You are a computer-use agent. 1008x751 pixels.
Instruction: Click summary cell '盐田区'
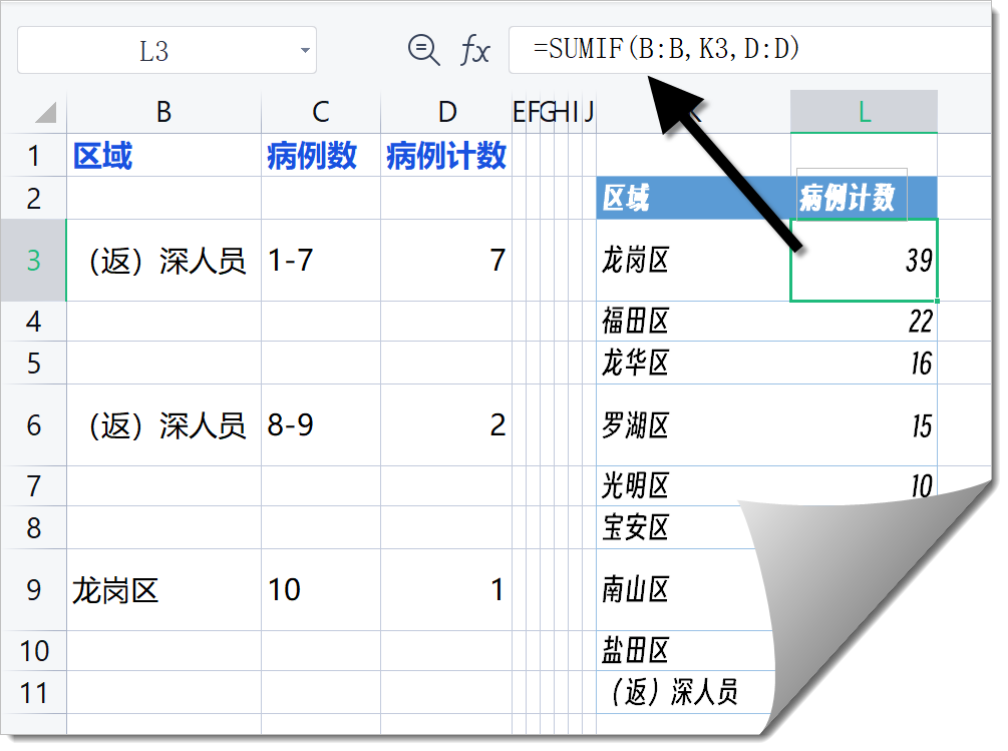point(685,651)
